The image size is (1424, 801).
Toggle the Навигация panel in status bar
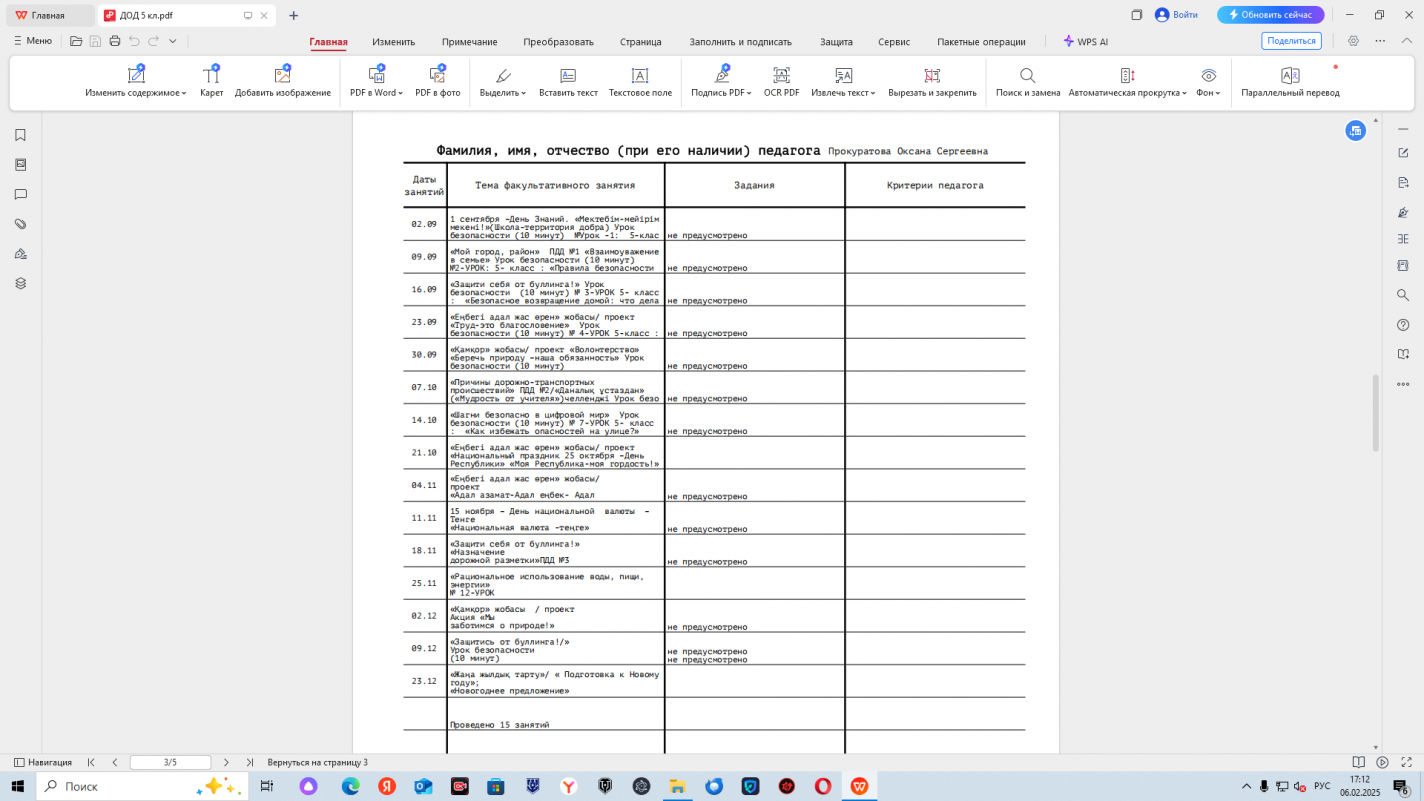tap(43, 762)
